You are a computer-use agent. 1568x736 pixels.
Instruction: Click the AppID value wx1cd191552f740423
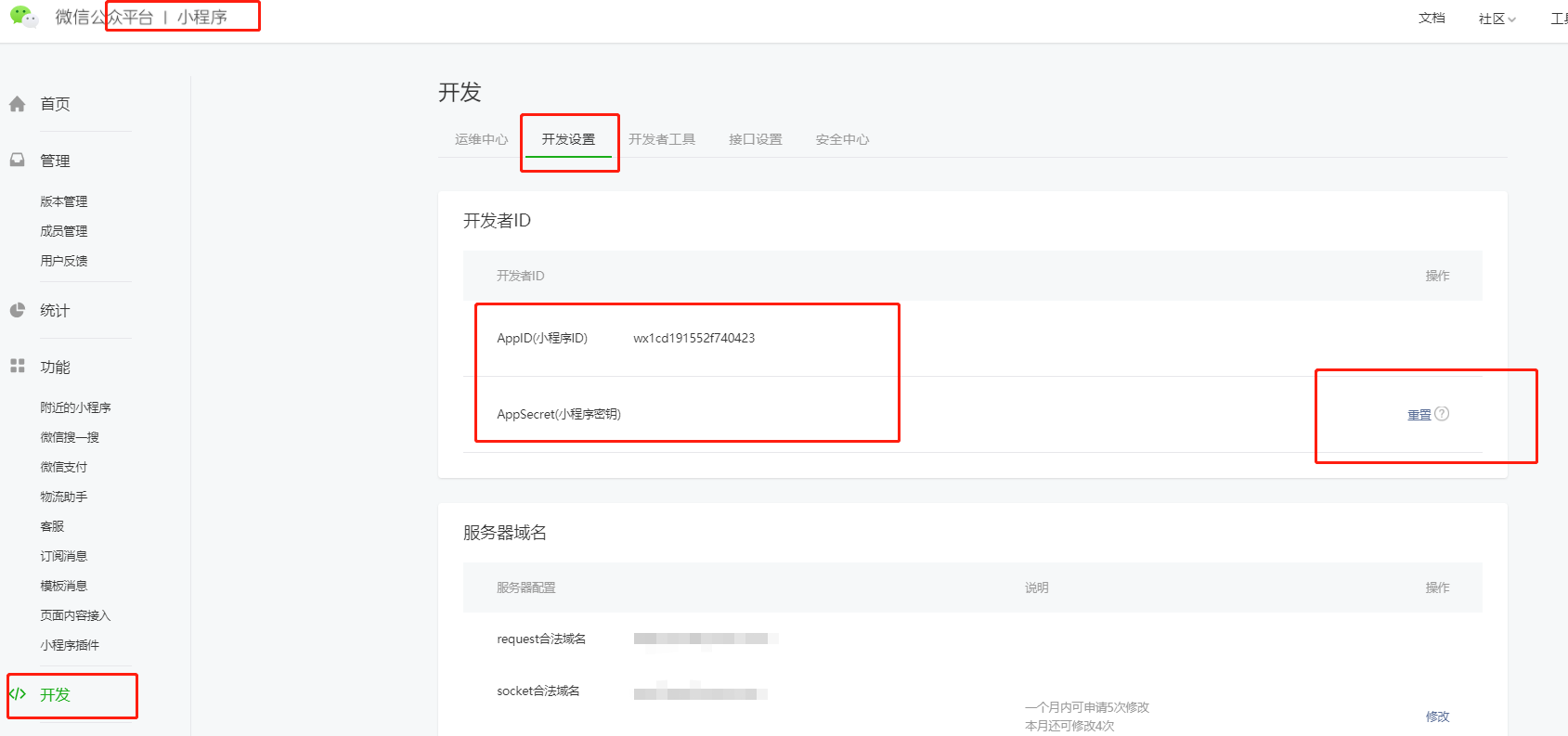pos(694,338)
